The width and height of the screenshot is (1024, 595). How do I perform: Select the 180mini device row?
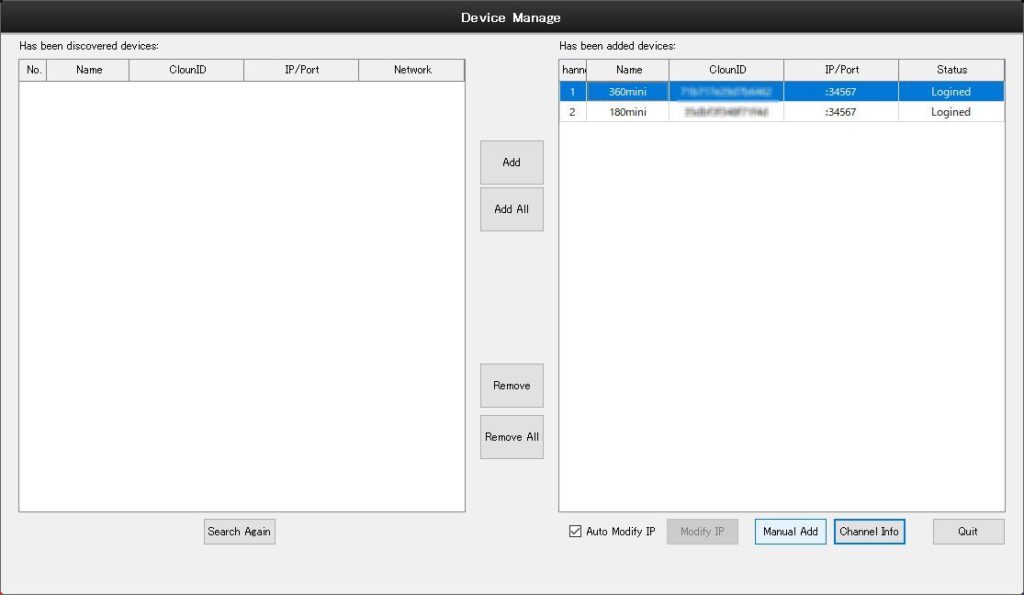628,112
